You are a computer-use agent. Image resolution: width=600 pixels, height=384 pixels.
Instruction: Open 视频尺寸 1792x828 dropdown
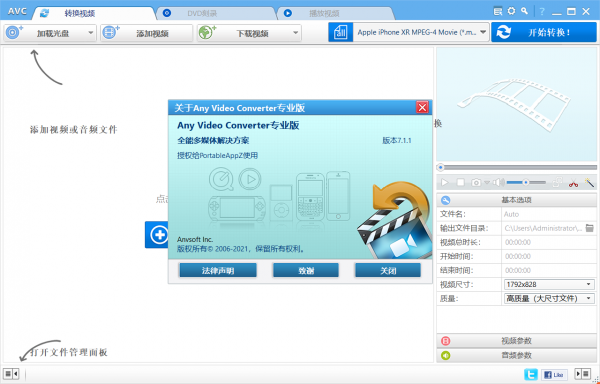pyautogui.click(x=549, y=284)
